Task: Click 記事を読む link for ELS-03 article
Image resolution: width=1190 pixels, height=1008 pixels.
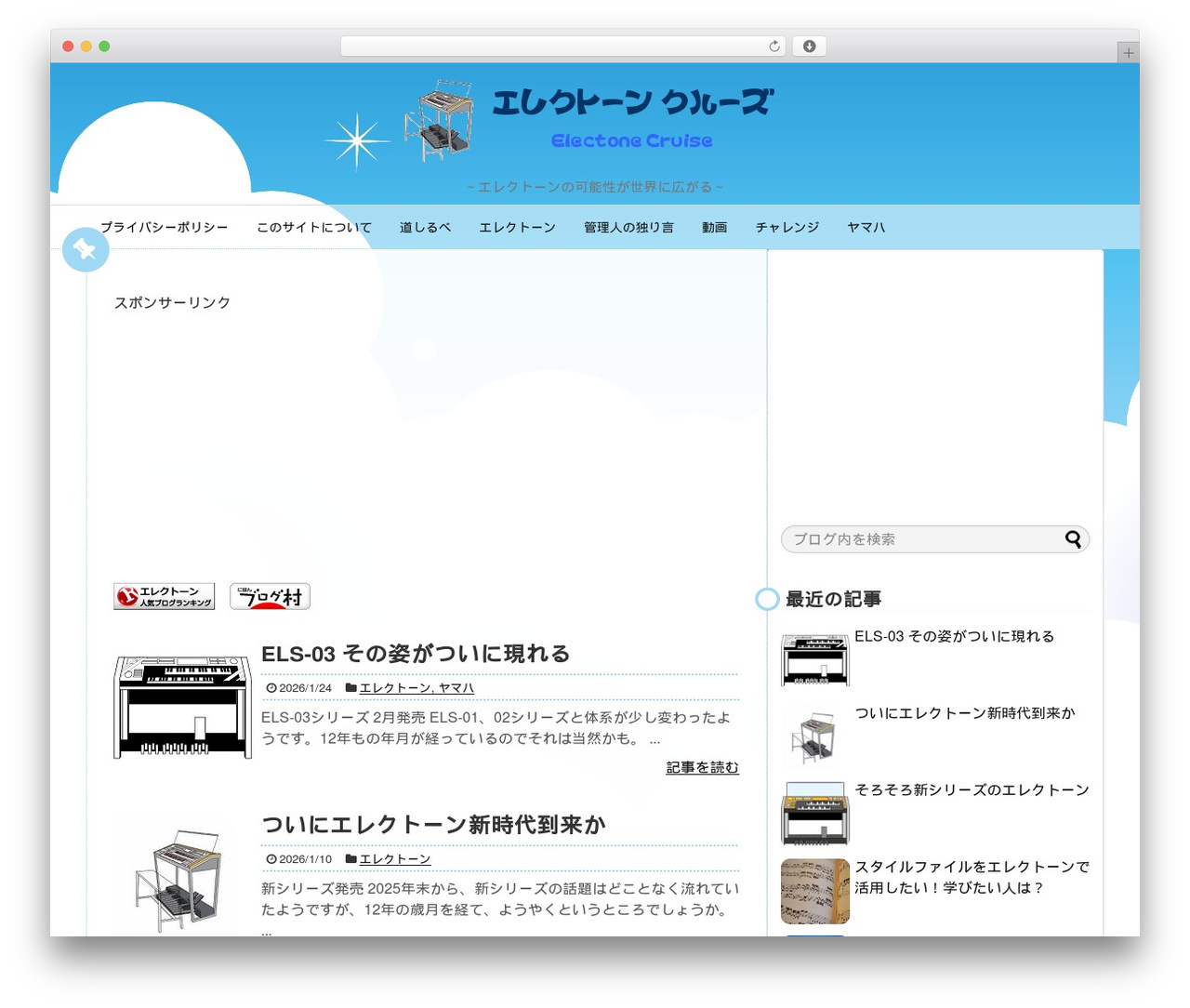Action: coord(702,767)
